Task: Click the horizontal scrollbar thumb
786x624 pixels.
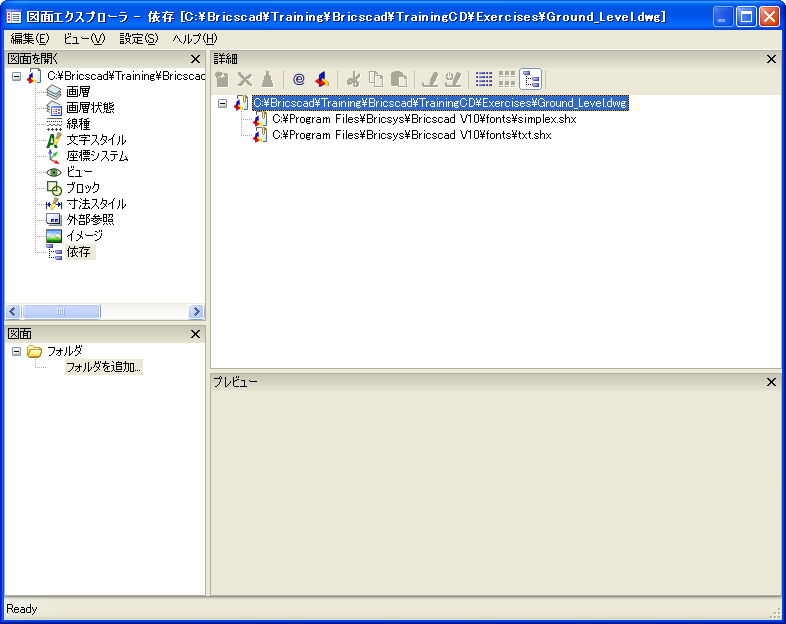Action: (x=61, y=312)
